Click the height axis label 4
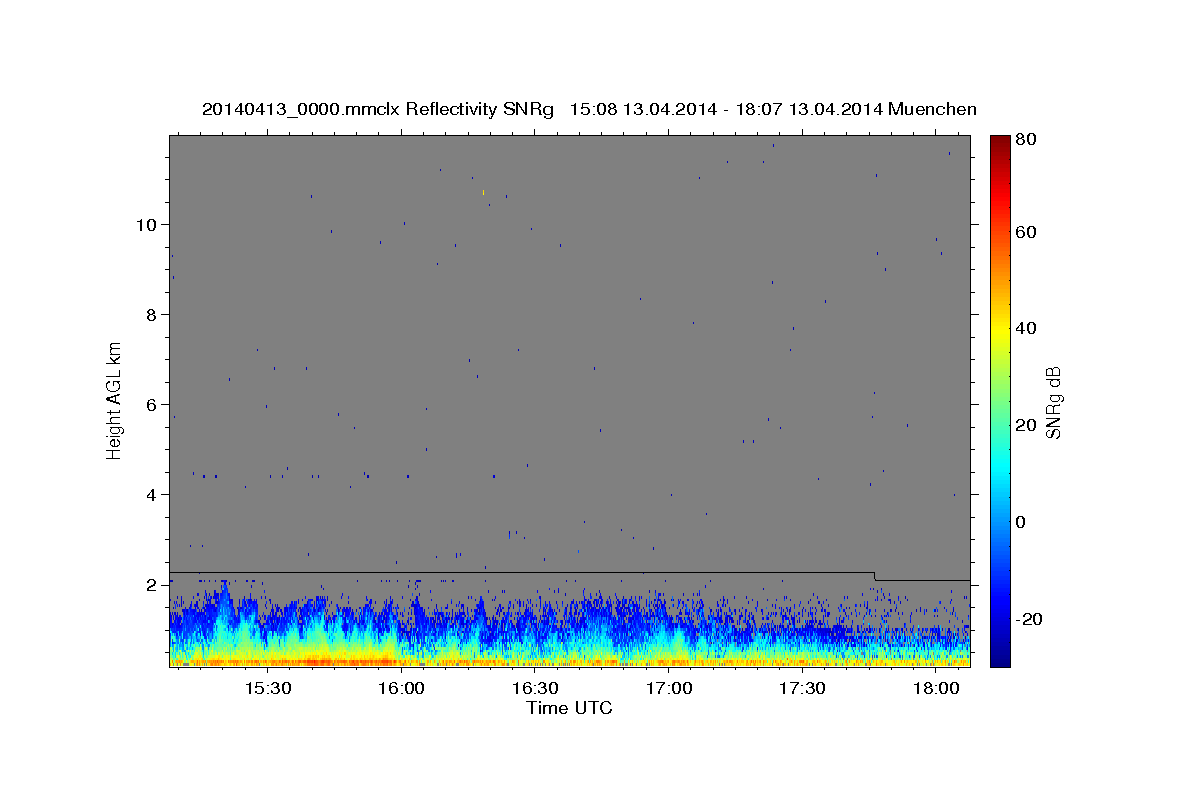The image size is (1200, 800). (153, 494)
